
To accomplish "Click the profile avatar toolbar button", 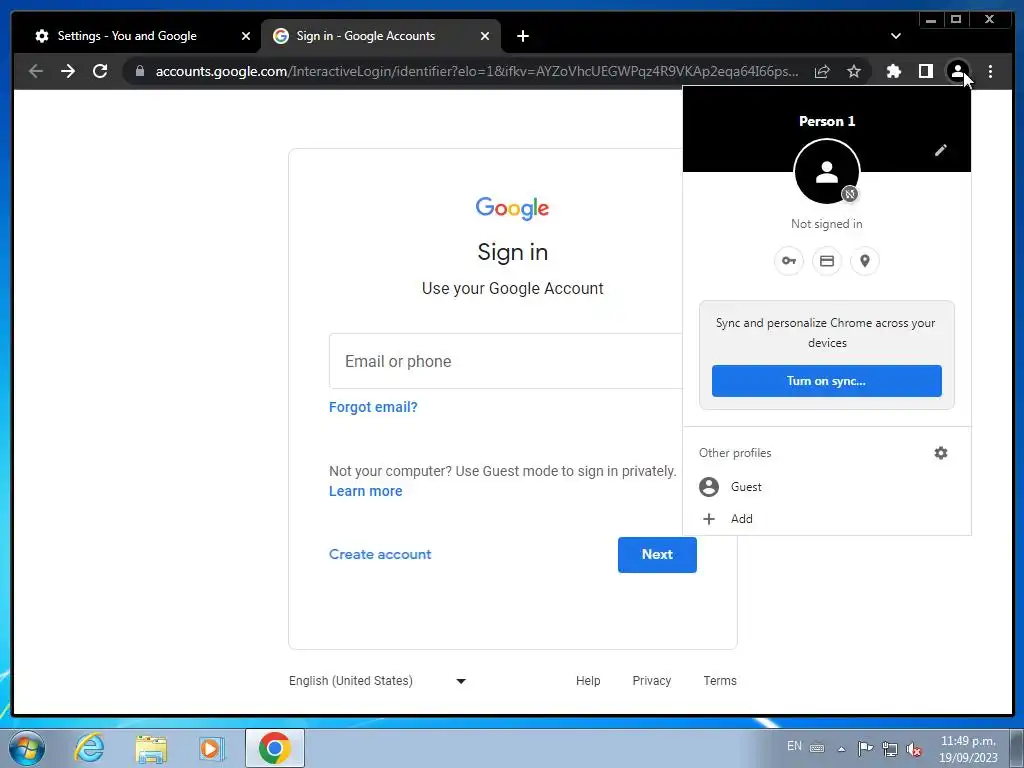I will [957, 71].
